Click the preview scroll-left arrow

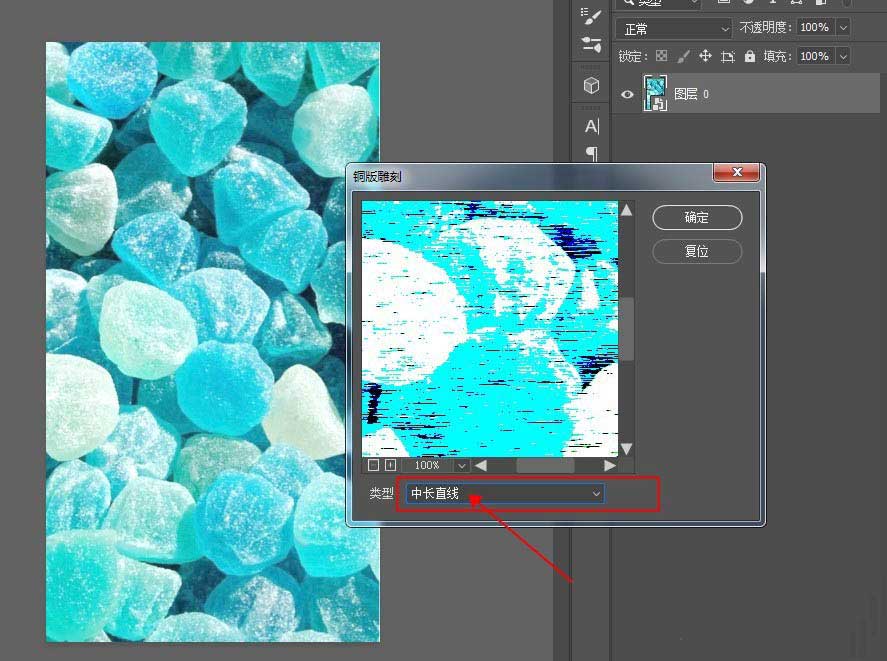click(481, 465)
